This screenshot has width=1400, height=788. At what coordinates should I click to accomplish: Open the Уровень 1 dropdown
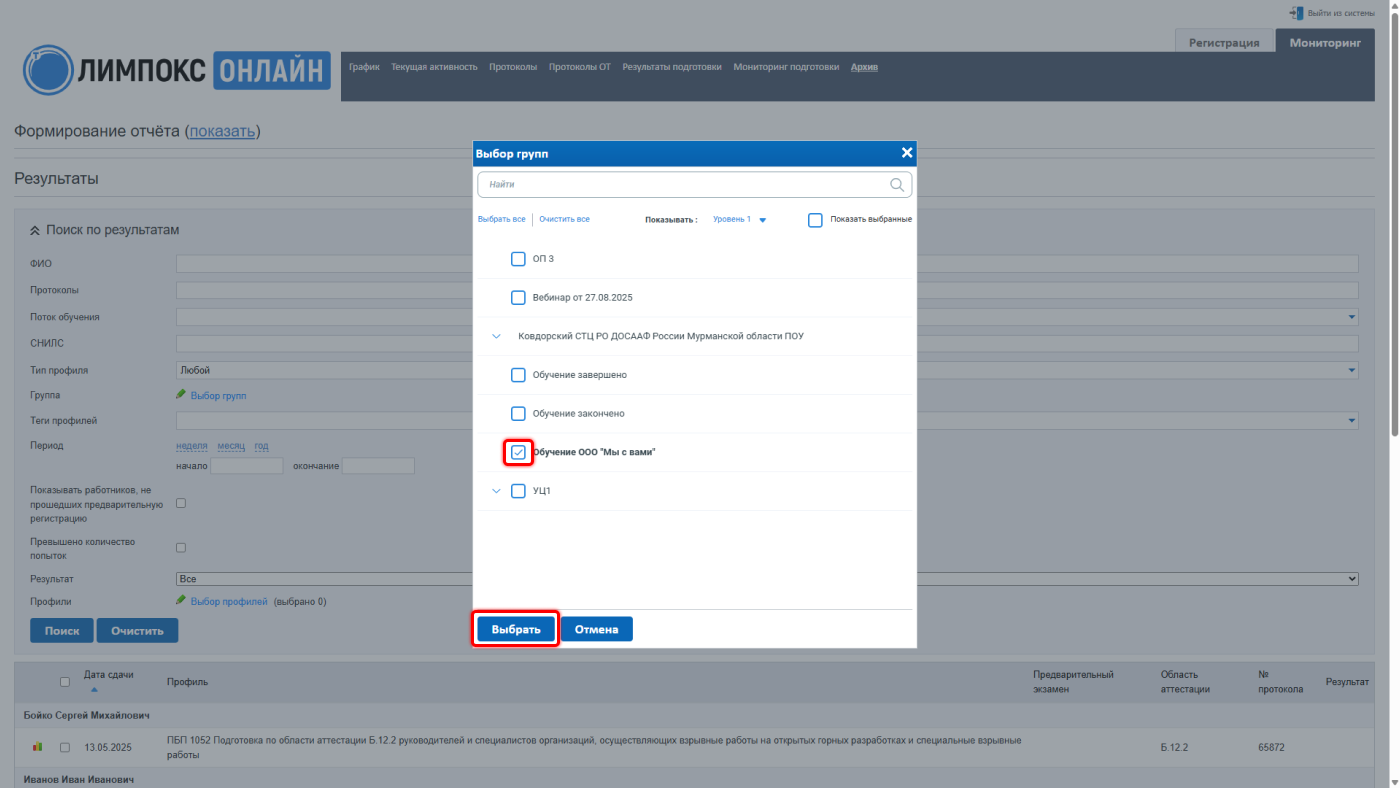(x=739, y=220)
